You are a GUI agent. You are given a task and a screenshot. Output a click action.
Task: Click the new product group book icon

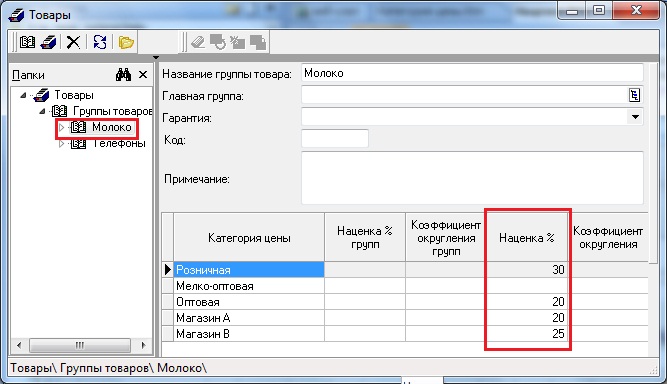pyautogui.click(x=28, y=42)
